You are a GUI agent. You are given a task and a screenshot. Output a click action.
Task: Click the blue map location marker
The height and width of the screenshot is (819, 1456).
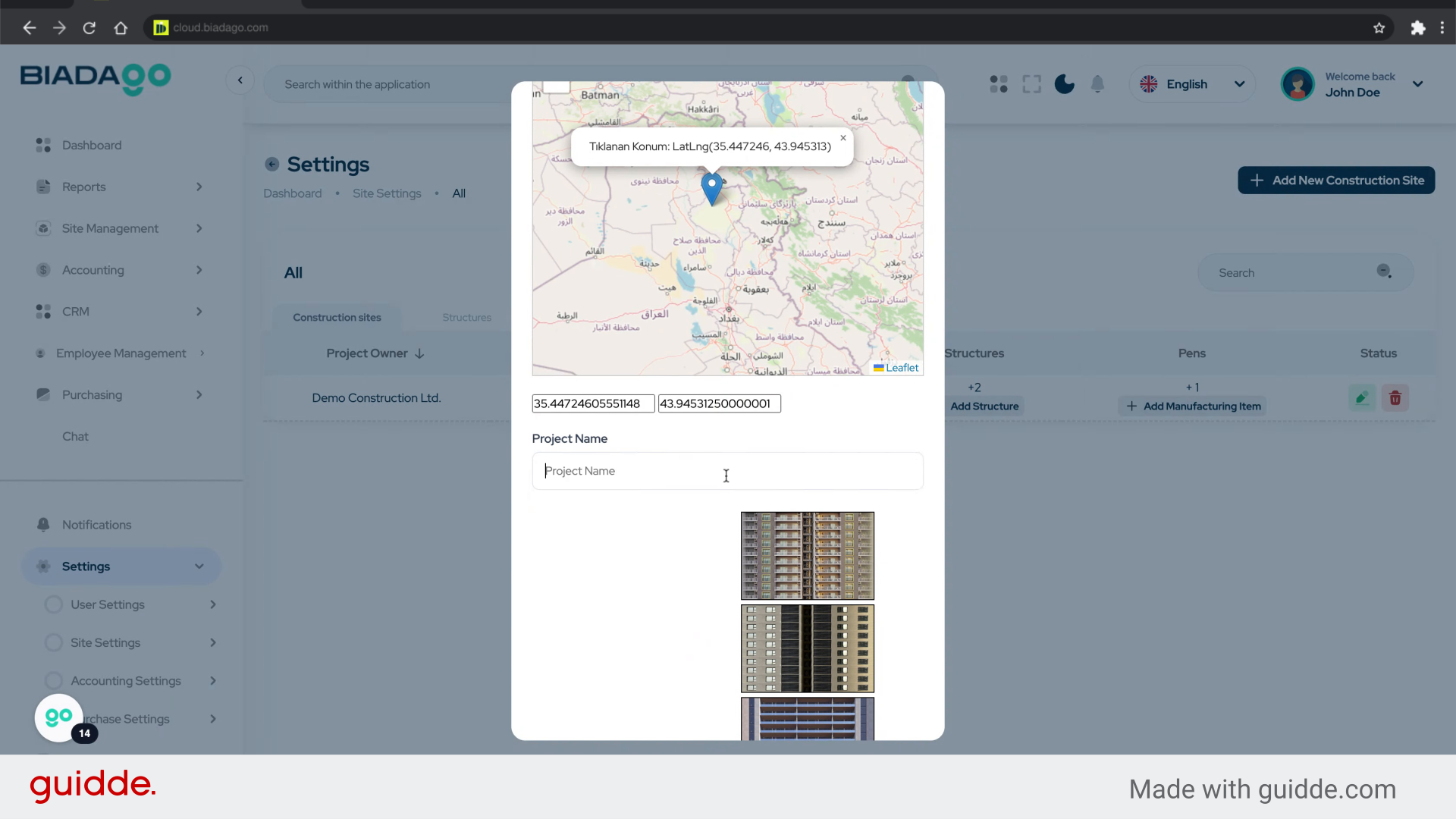tap(711, 187)
